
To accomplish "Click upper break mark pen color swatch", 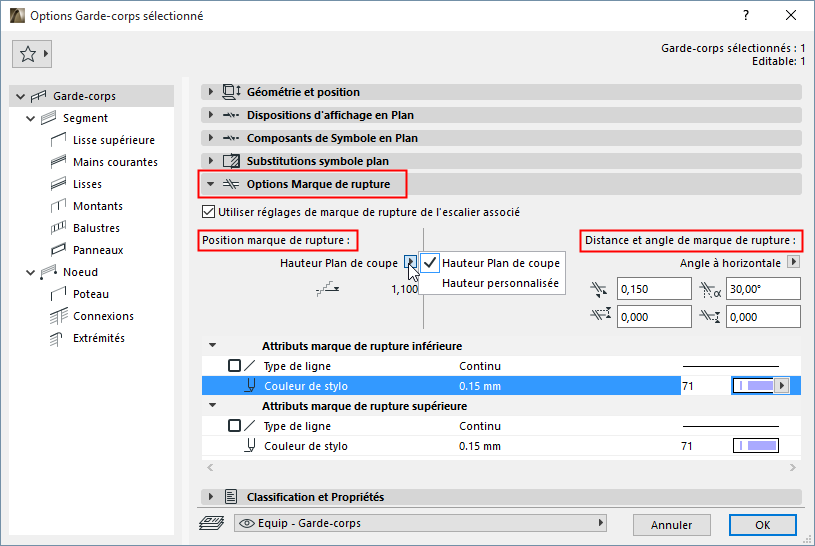I will (756, 446).
